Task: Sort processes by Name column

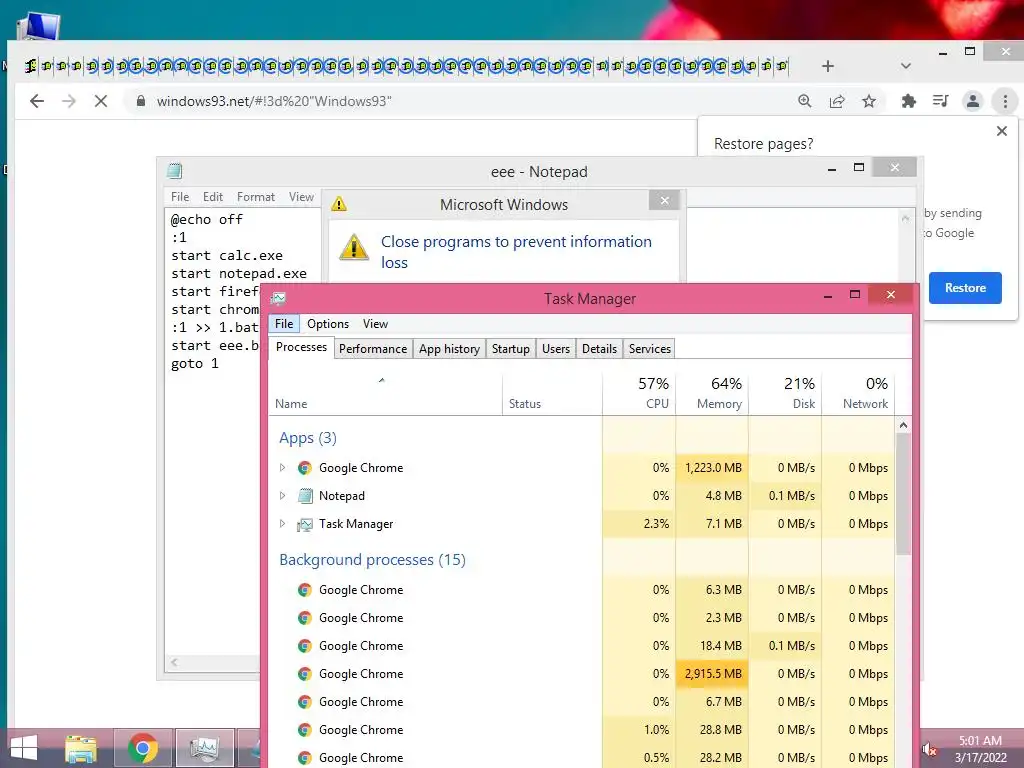Action: (386, 394)
